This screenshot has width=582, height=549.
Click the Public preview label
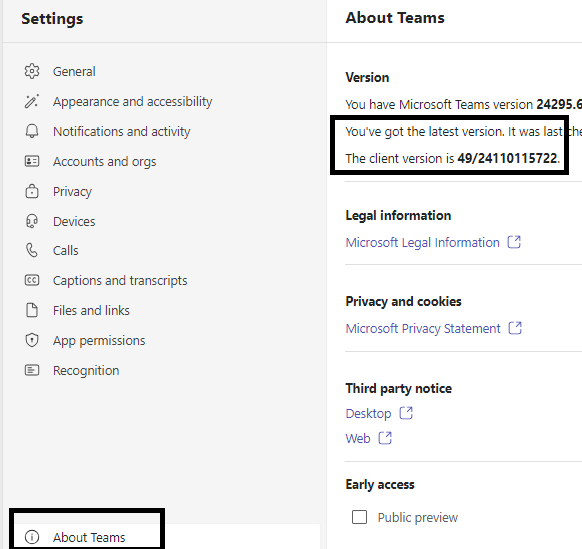[418, 517]
